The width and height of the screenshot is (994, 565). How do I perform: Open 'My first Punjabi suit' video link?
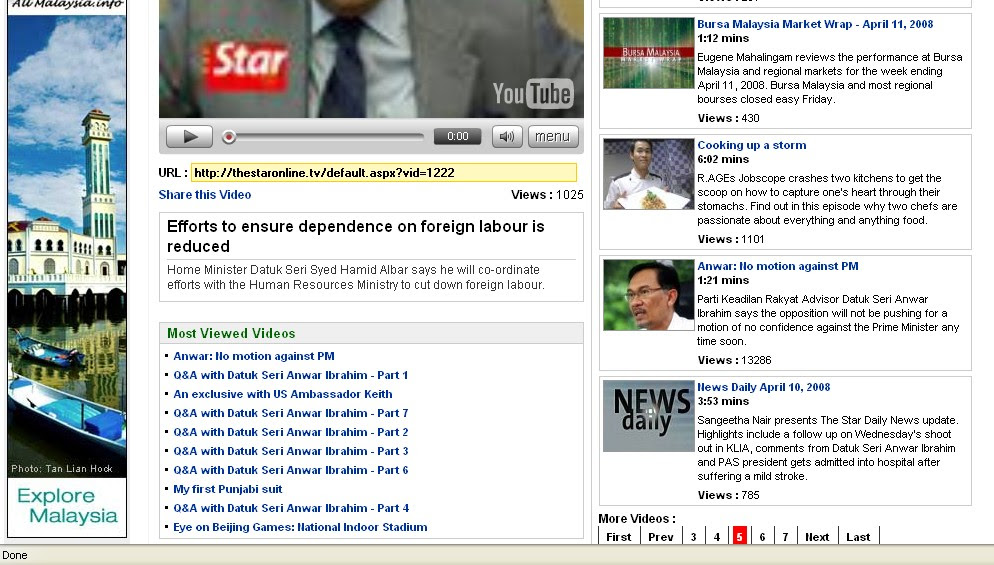point(228,490)
